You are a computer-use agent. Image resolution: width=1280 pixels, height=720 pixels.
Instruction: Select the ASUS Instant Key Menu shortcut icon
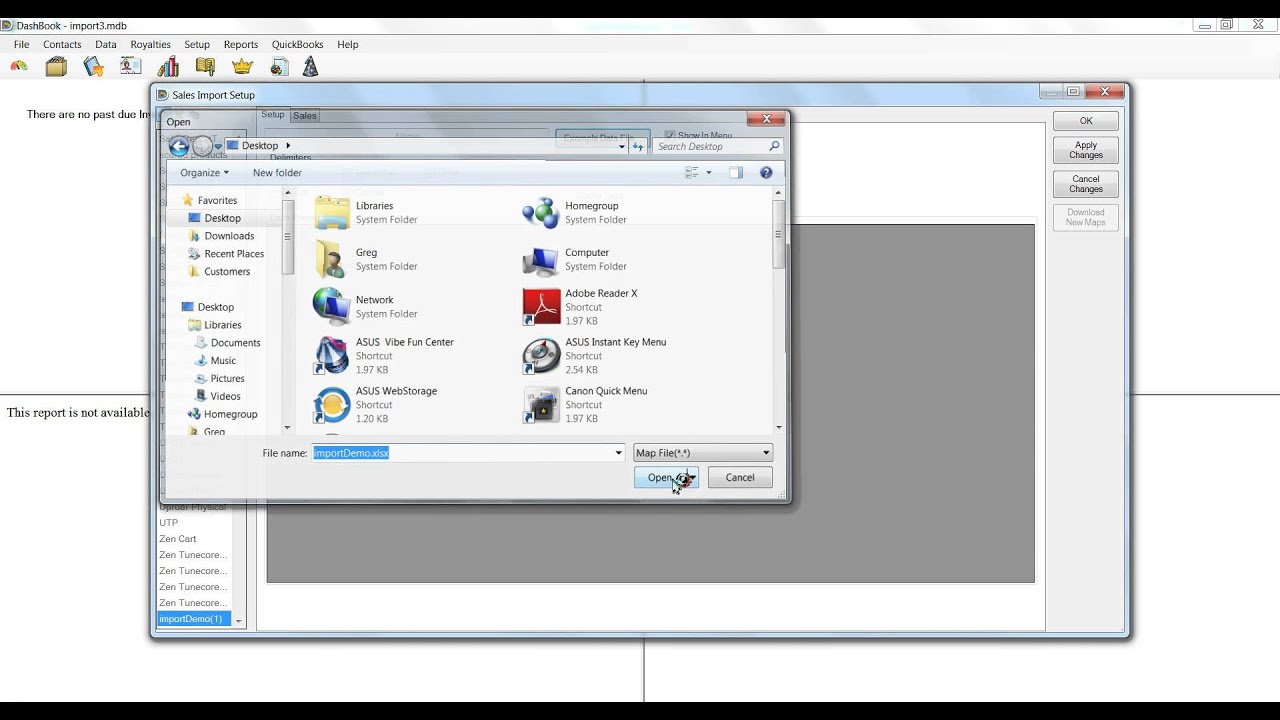click(x=541, y=356)
